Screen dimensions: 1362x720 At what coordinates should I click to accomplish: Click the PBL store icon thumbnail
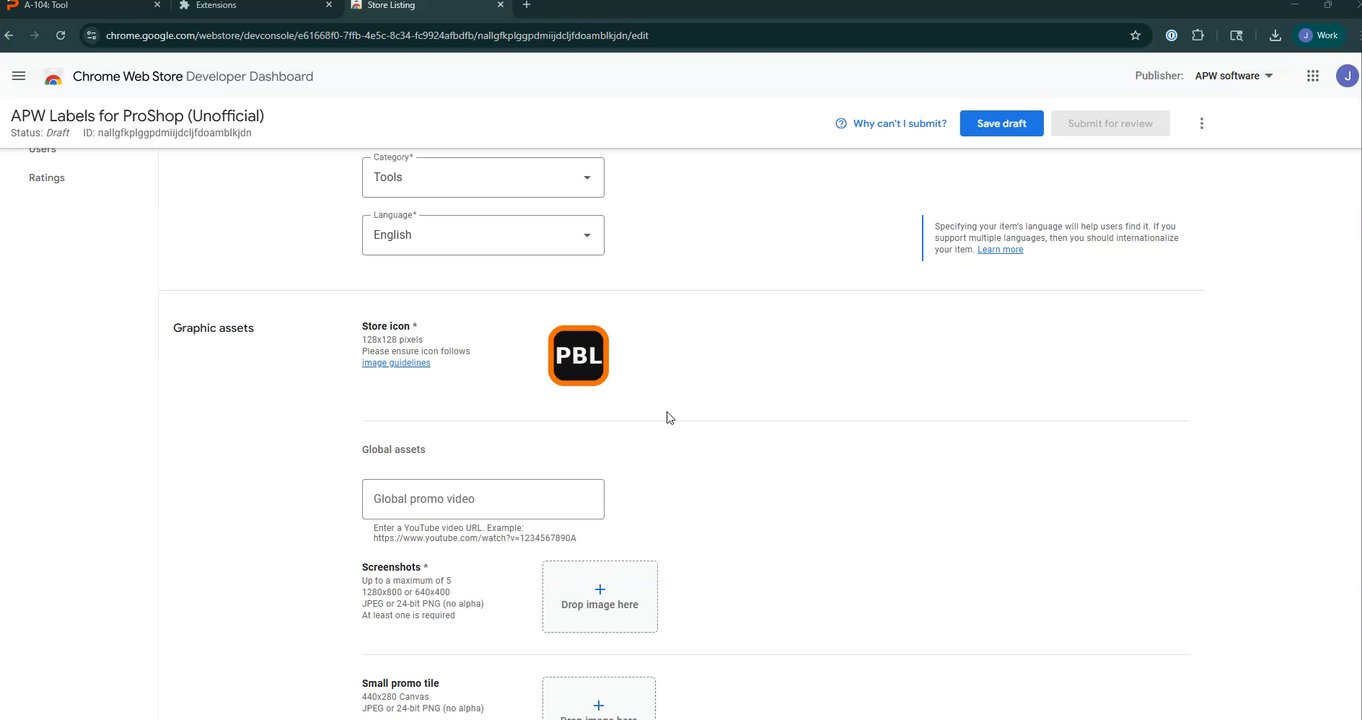578,356
